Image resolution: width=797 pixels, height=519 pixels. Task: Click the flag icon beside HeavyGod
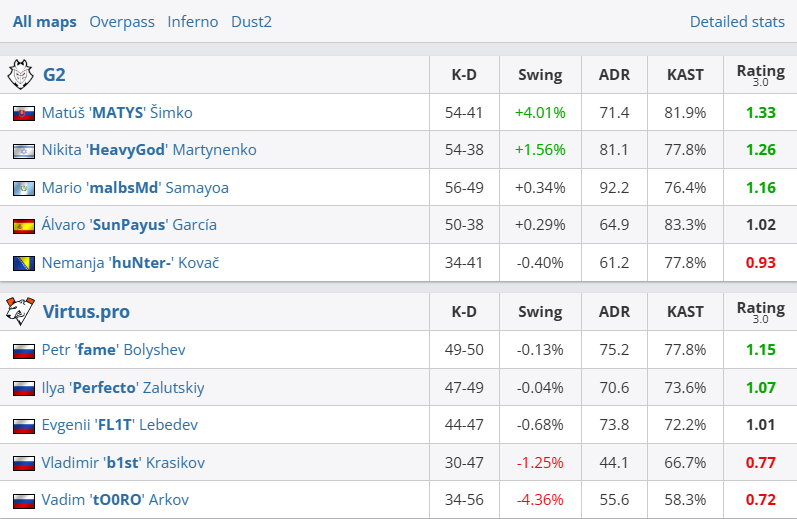(23, 150)
